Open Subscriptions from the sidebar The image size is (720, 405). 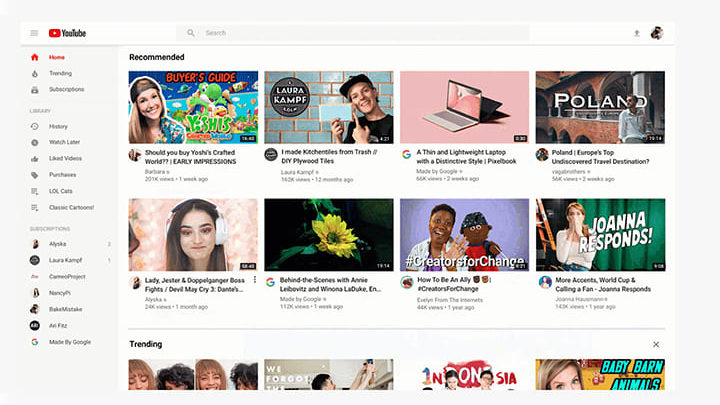(x=67, y=90)
